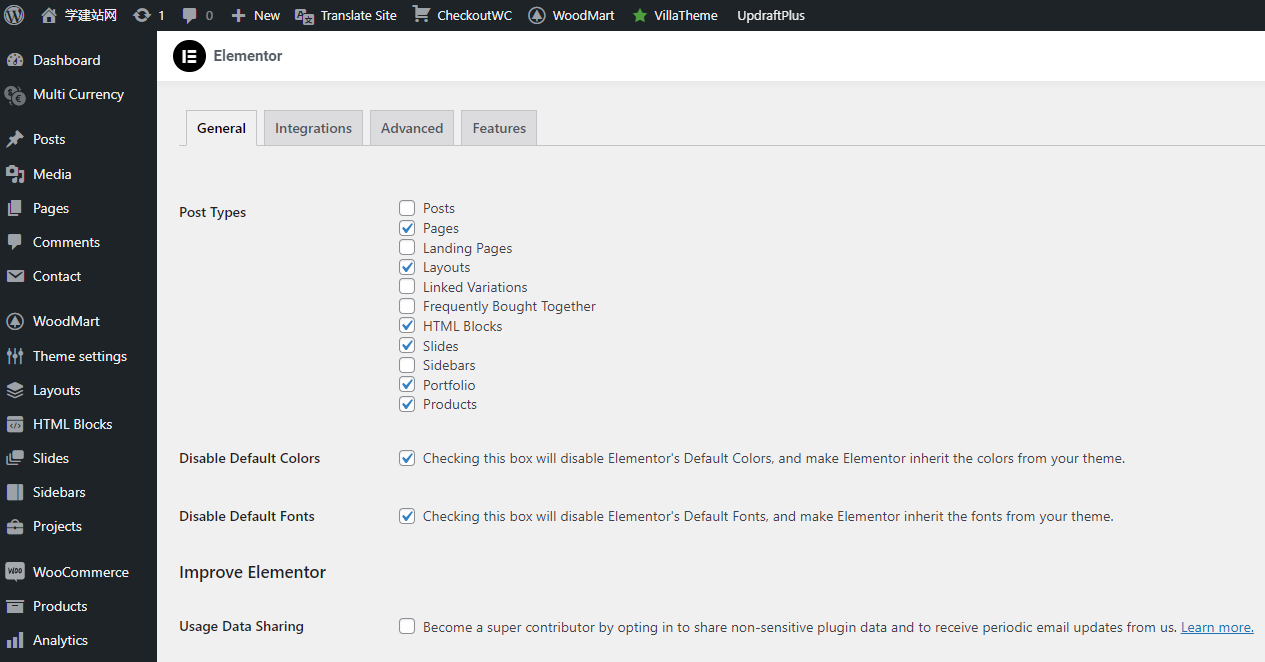Check the Landing Pages checkbox
Image resolution: width=1265 pixels, height=662 pixels.
tap(407, 247)
